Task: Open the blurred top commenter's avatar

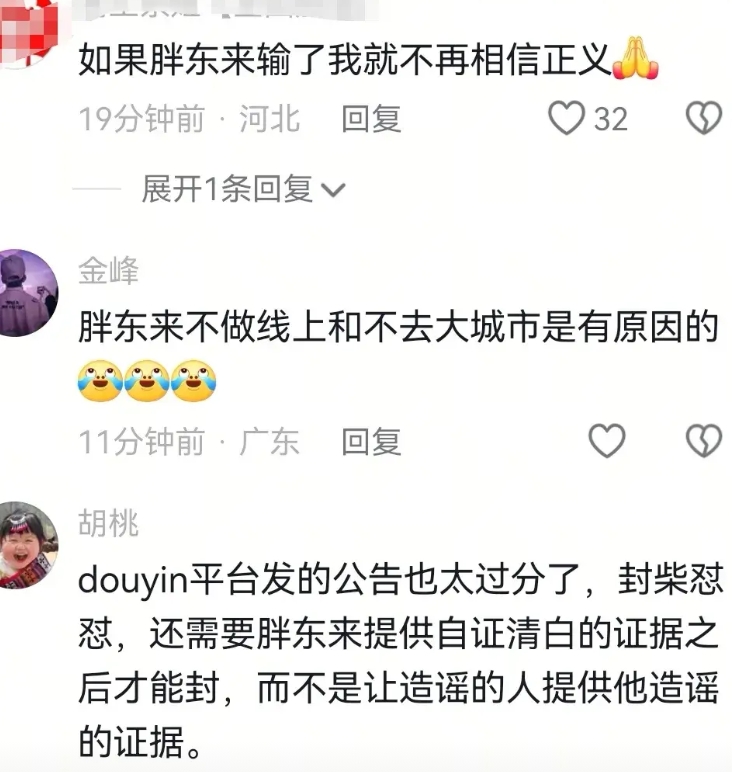Action: pyautogui.click(x=29, y=32)
